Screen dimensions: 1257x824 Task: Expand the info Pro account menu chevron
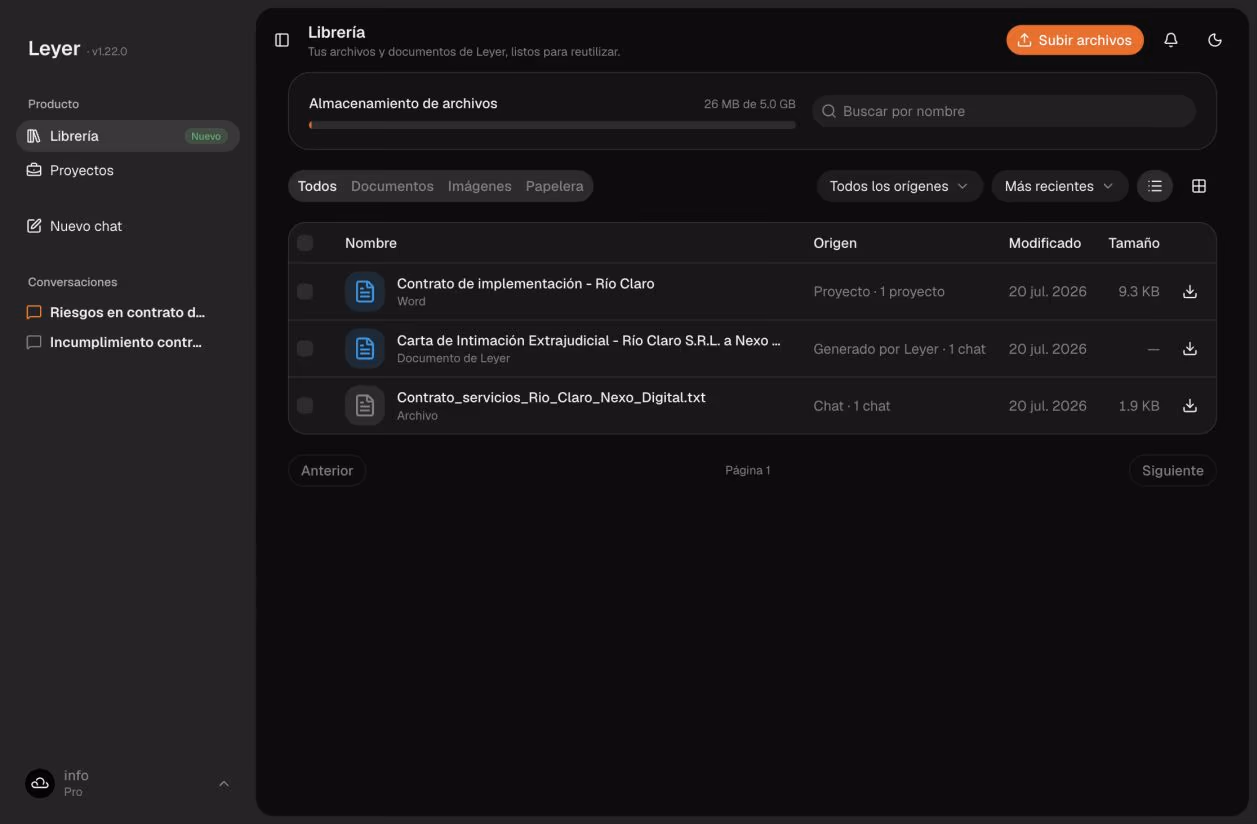tap(224, 783)
